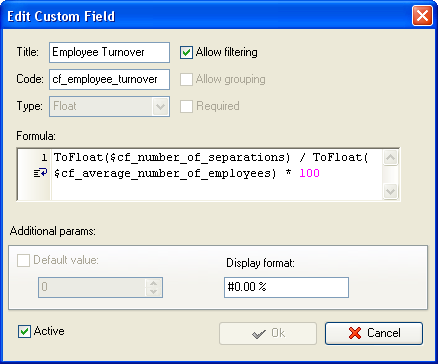Click the Display format input field
Screen dimensions: 438x364
286,287
